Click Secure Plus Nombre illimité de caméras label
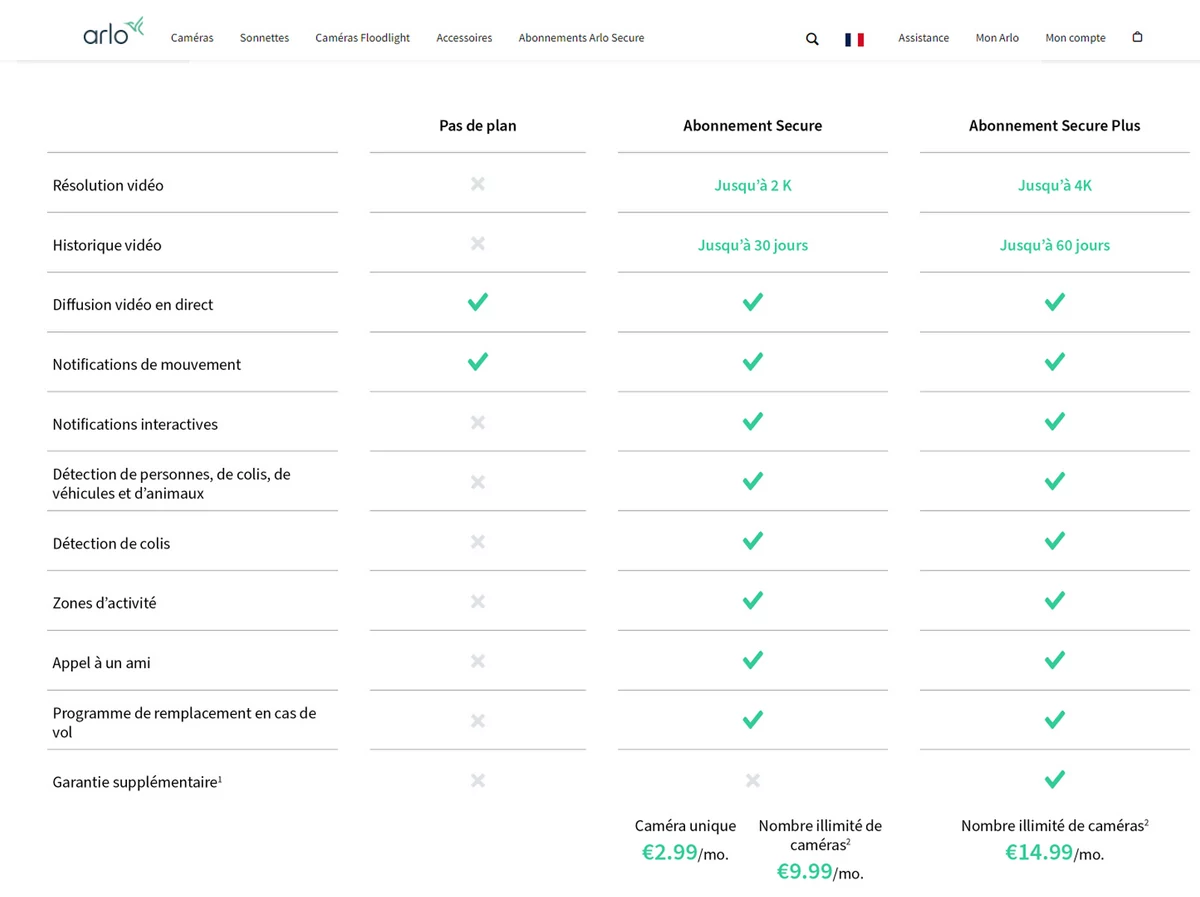 1055,826
